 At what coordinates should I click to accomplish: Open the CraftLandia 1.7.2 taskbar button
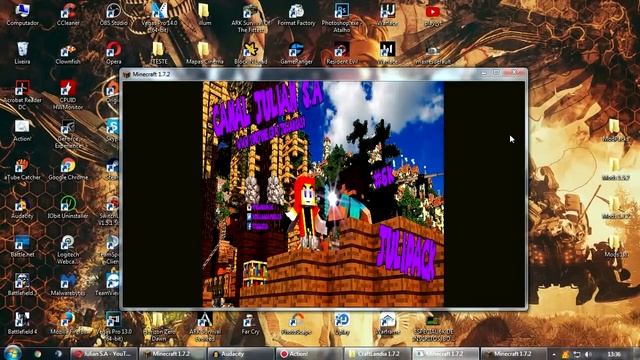[x=378, y=353]
